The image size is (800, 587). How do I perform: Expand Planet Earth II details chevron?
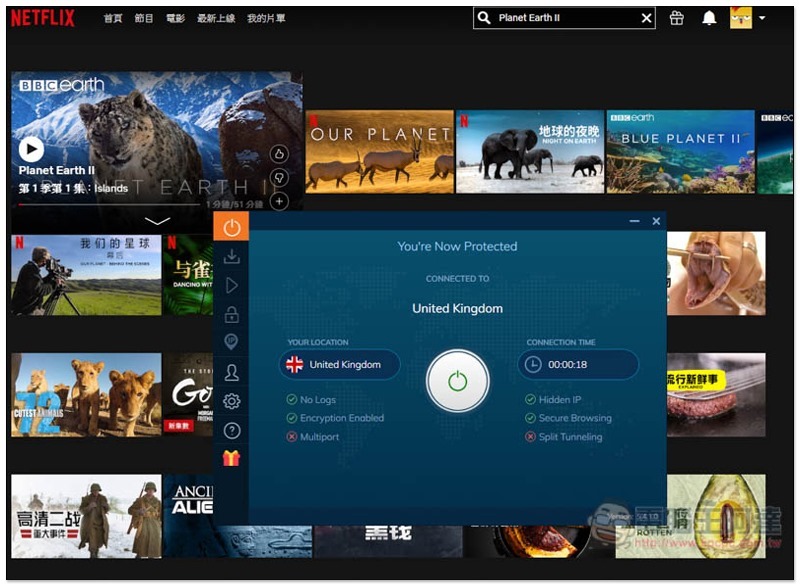coord(157,220)
